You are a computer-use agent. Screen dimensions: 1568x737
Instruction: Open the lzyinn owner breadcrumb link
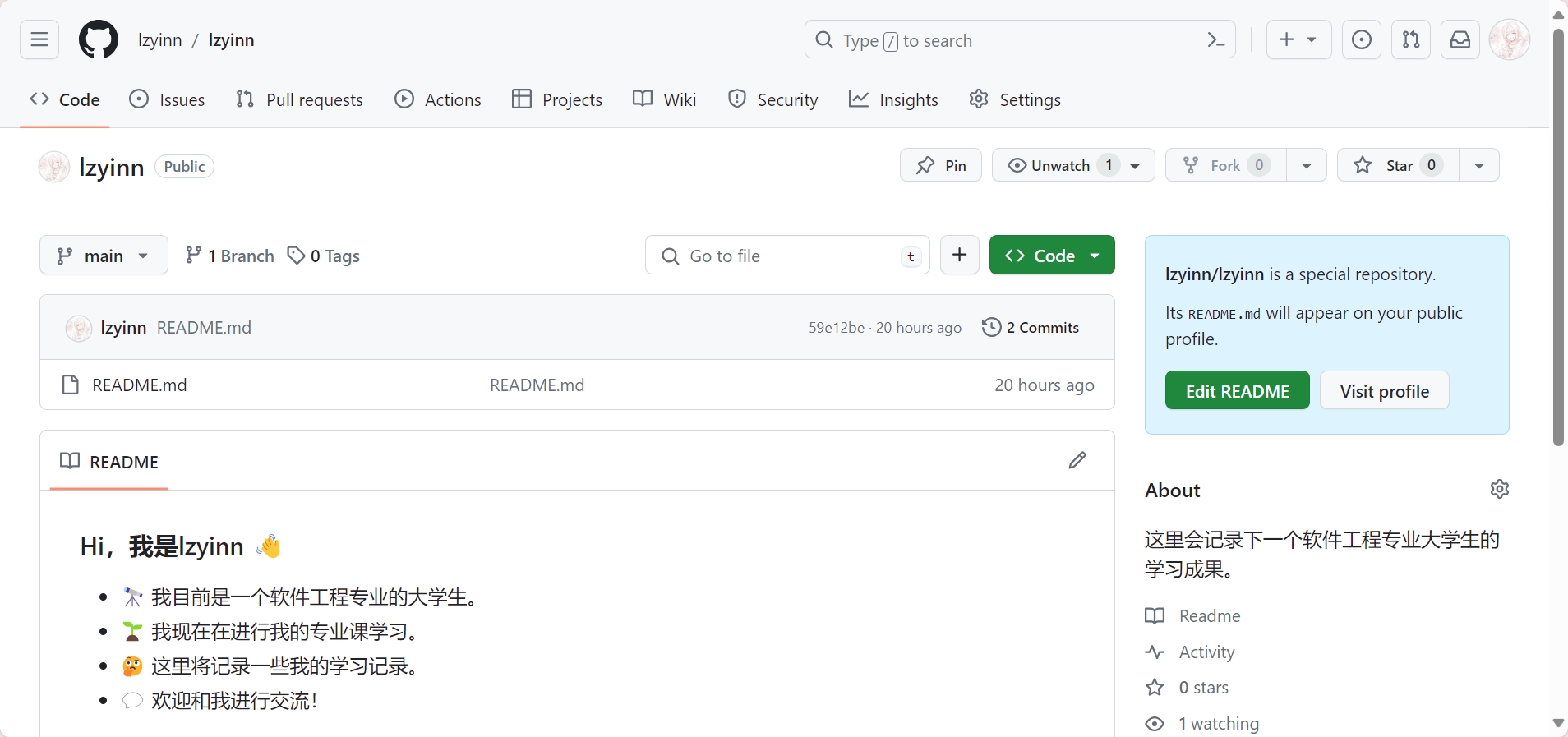(x=159, y=39)
